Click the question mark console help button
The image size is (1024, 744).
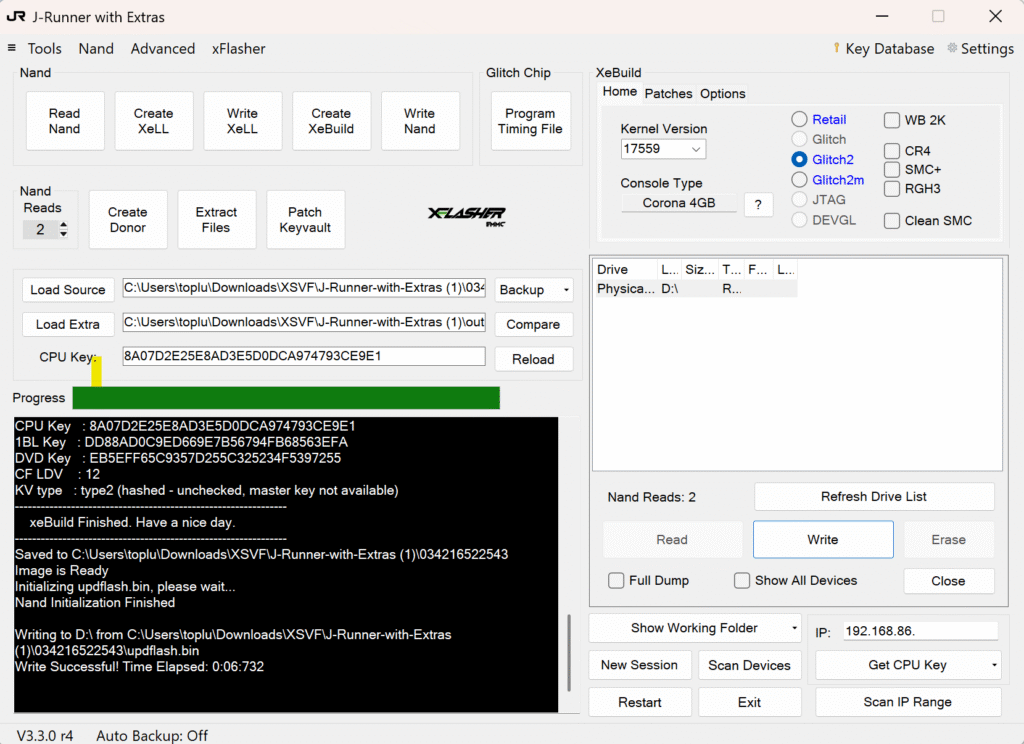(758, 204)
